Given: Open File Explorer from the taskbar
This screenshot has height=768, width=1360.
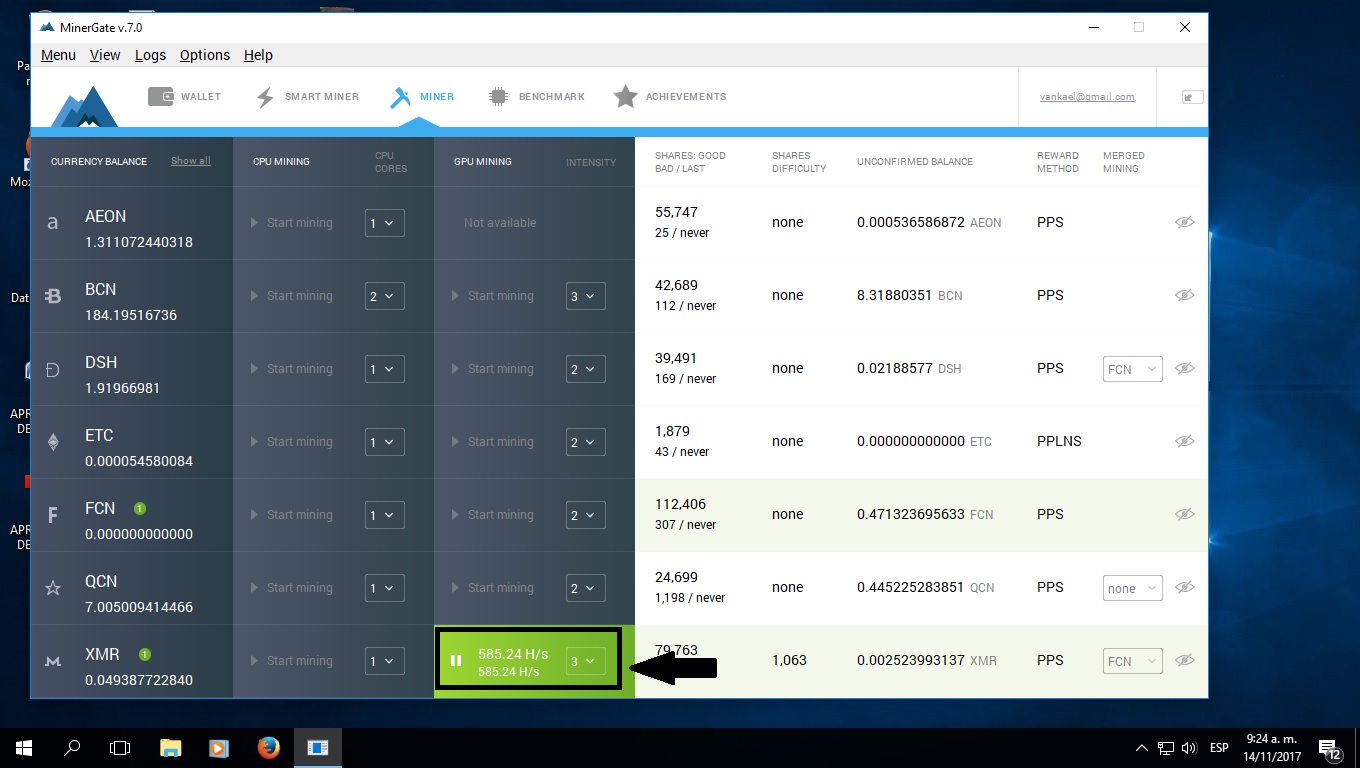Looking at the screenshot, I should (171, 748).
